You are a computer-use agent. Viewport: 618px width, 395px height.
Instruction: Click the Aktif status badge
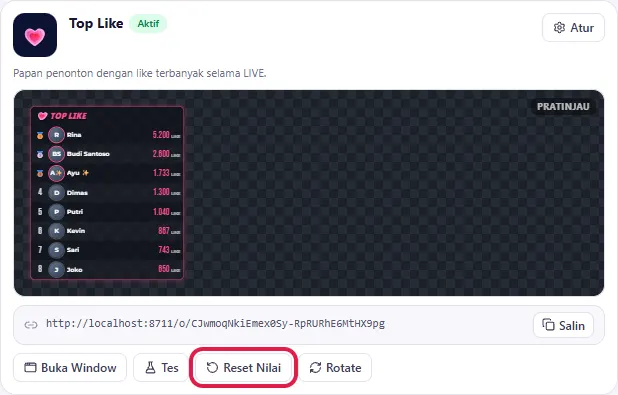[148, 24]
